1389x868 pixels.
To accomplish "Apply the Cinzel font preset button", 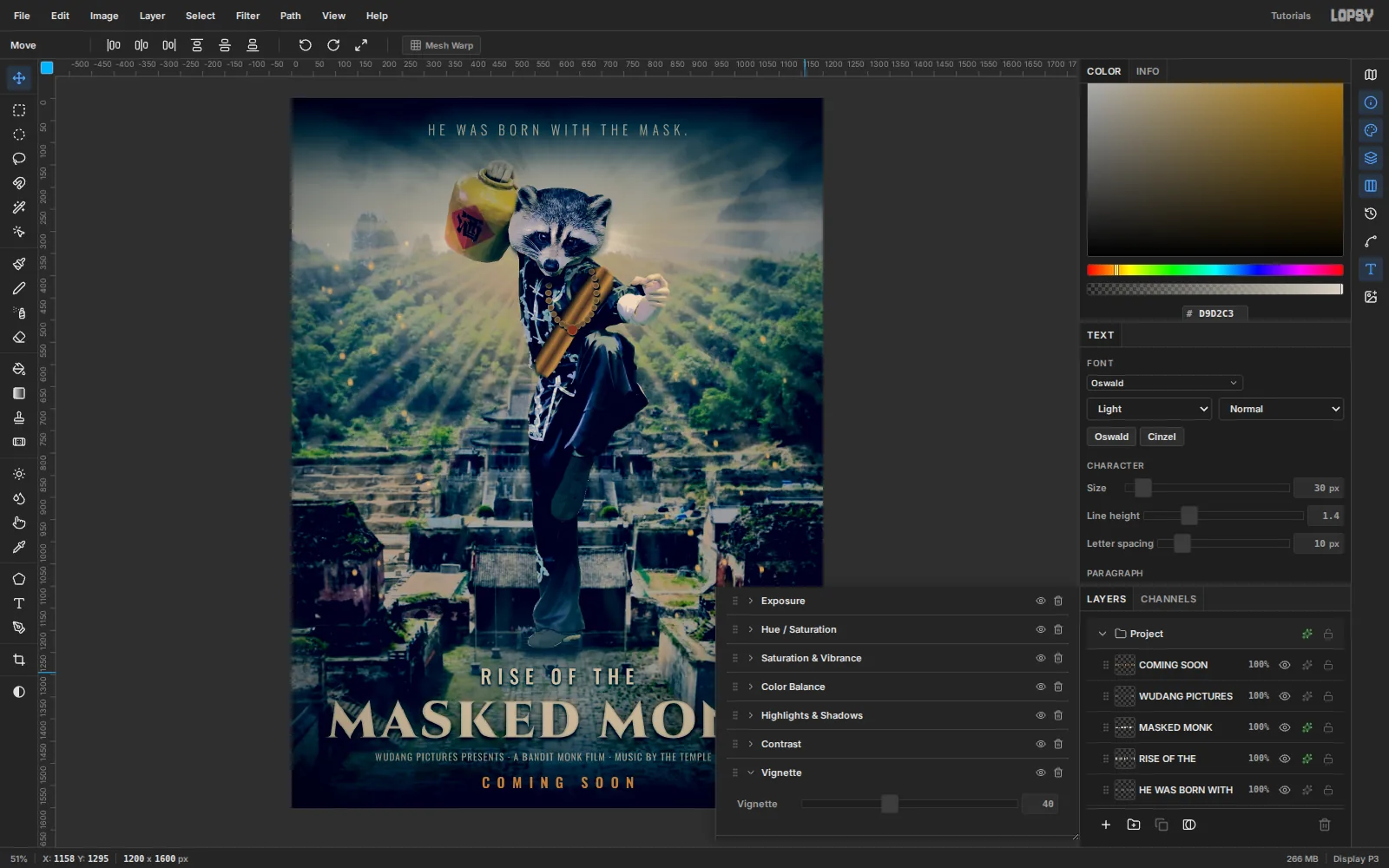I will point(1161,437).
